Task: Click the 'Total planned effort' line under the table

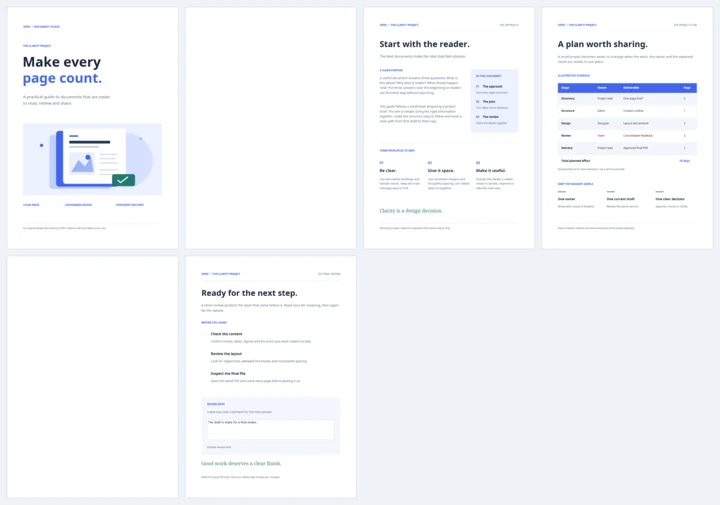Action: pos(625,161)
